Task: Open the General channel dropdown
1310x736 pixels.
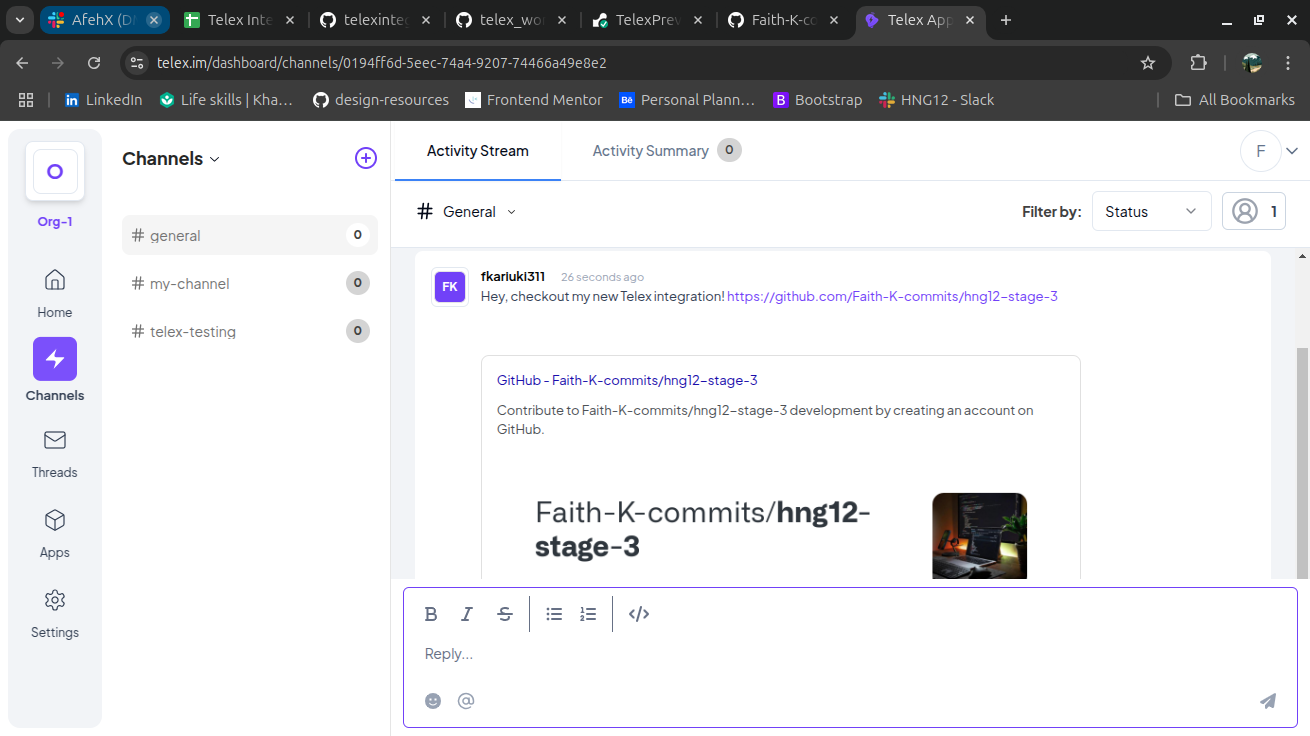Action: click(x=512, y=212)
